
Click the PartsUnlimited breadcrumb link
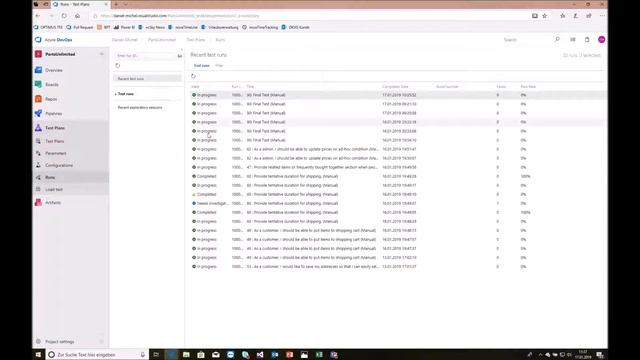(x=162, y=40)
